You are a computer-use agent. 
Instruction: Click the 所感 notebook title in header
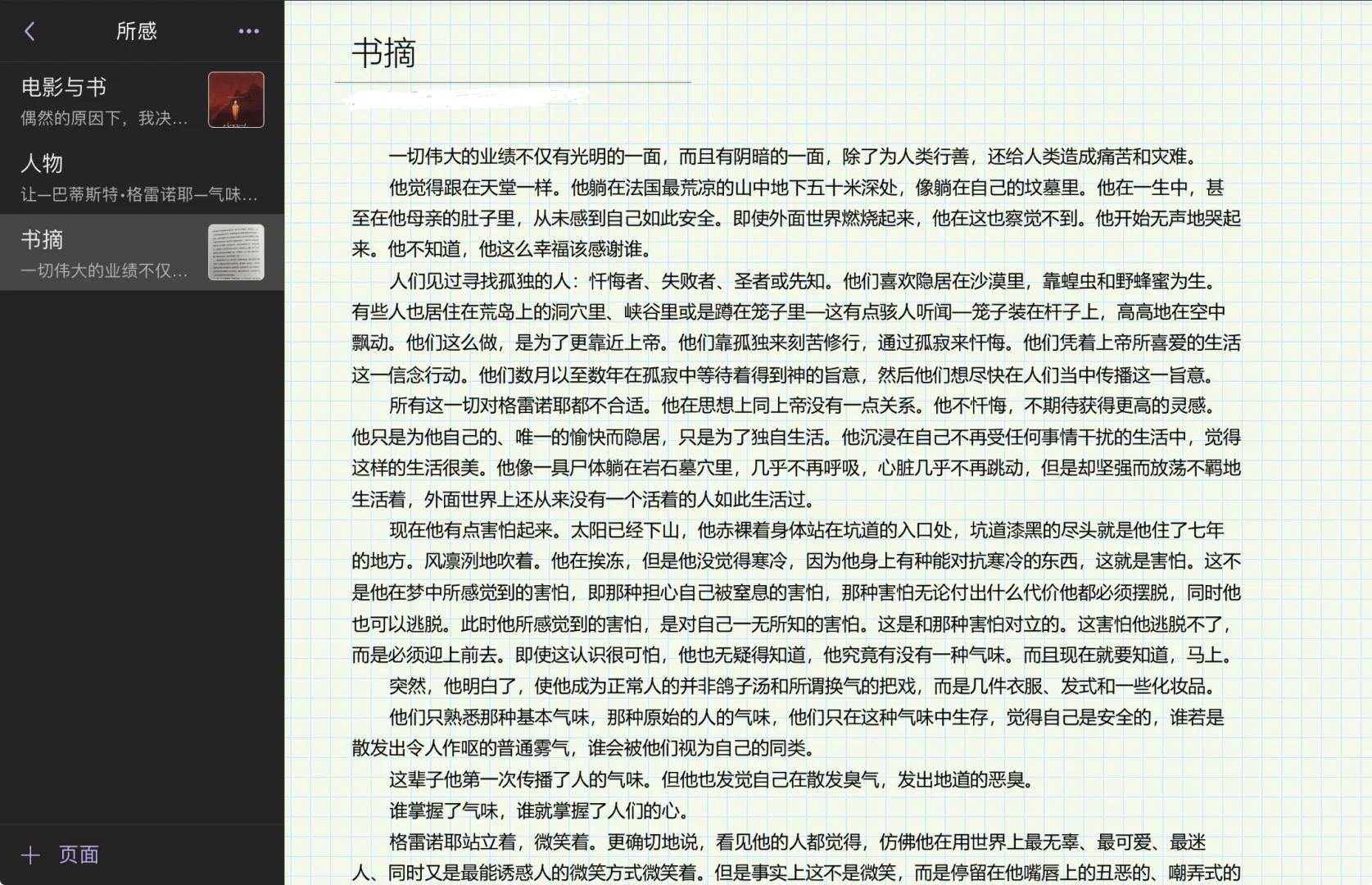(136, 30)
